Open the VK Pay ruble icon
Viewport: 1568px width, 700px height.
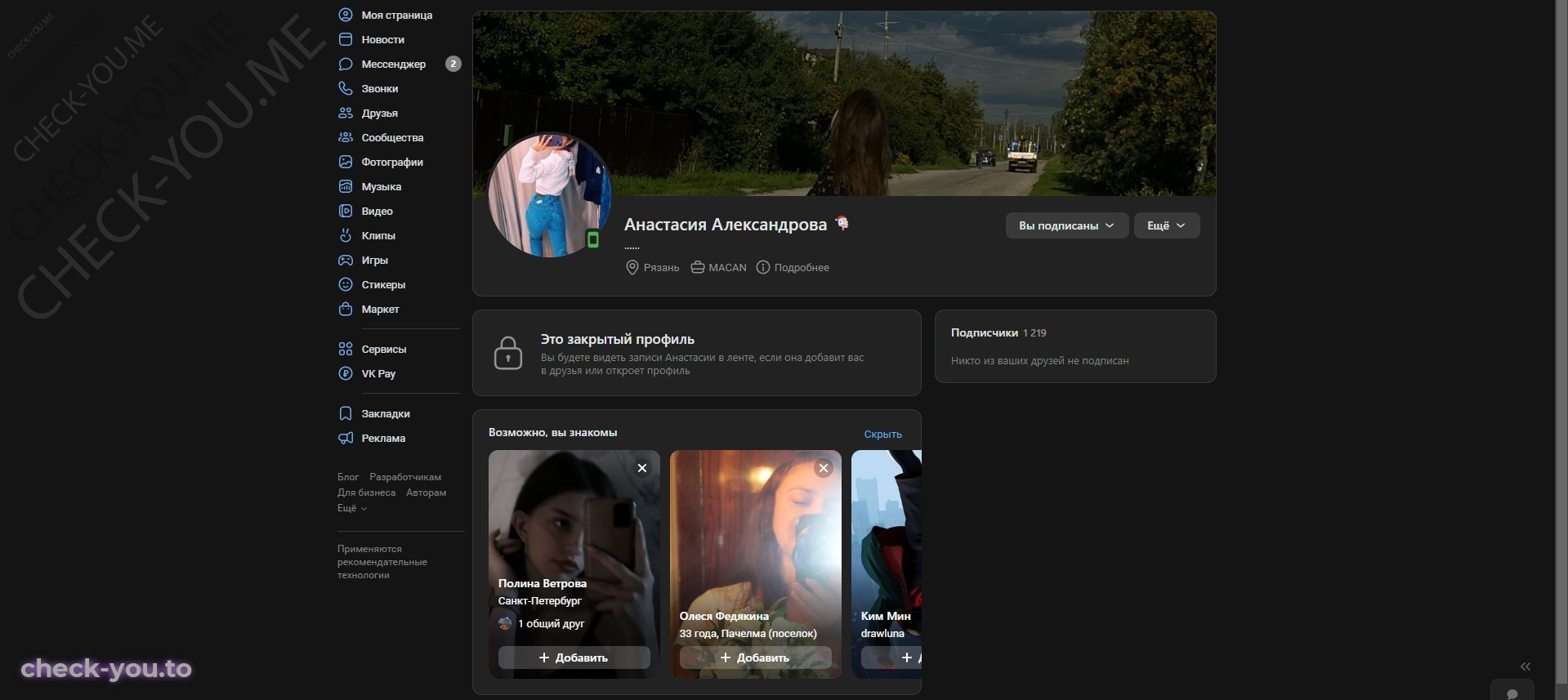(346, 373)
